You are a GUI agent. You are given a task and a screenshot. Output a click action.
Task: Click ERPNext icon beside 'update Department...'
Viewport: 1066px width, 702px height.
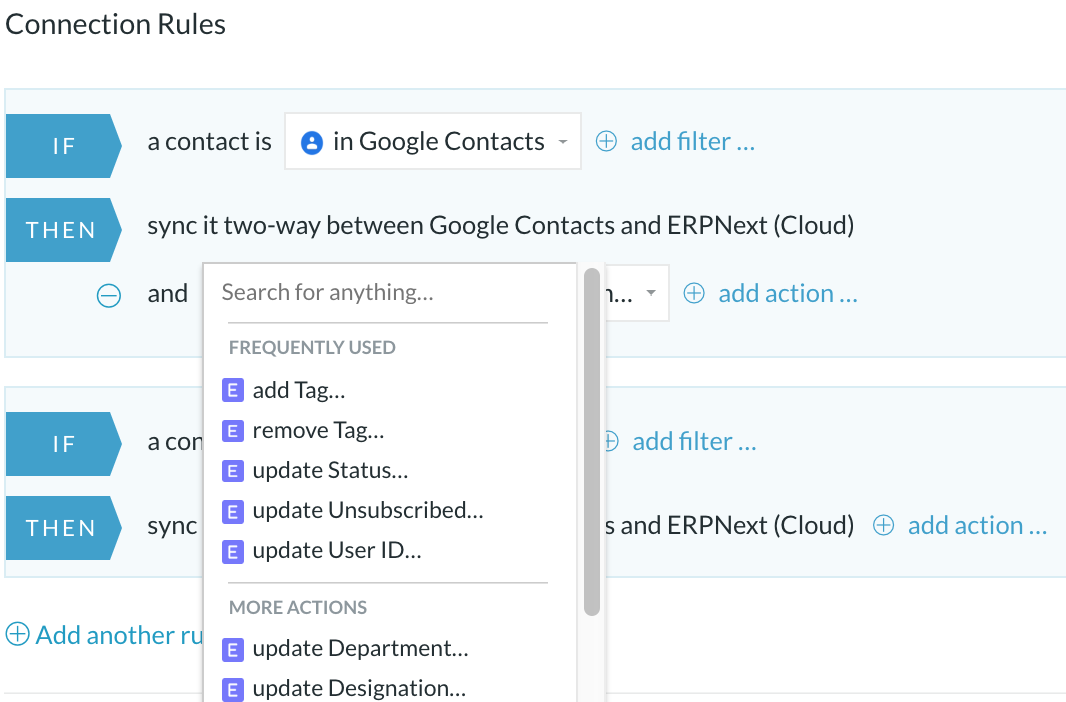pyautogui.click(x=233, y=650)
